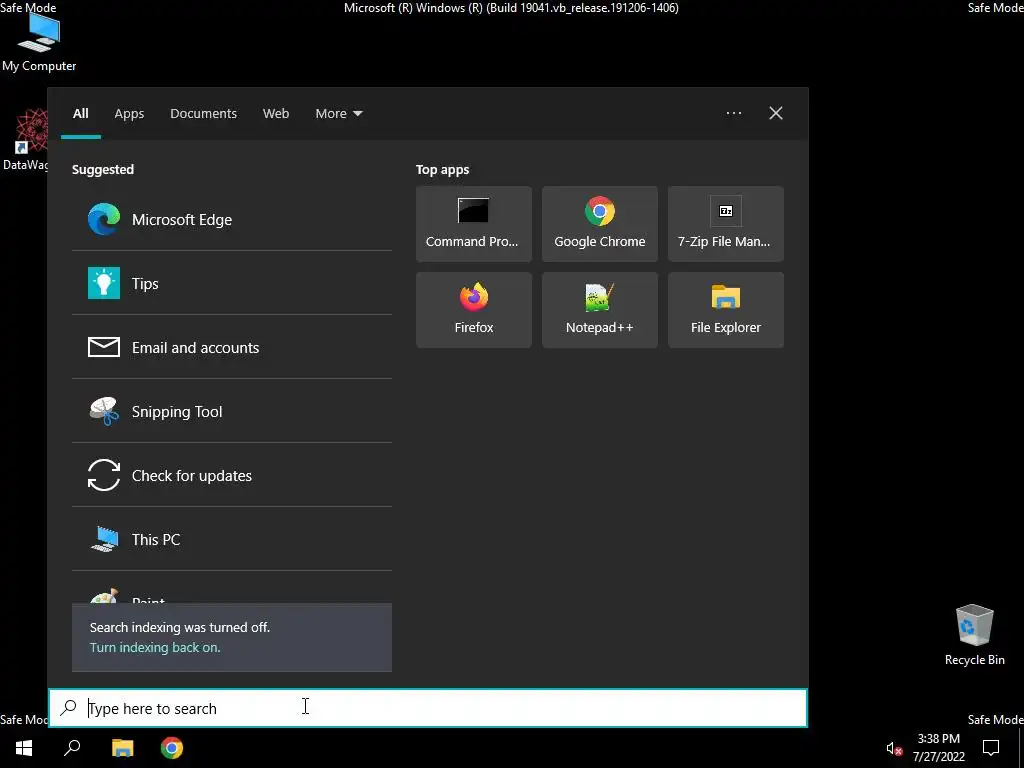Viewport: 1024px width, 768px height.
Task: Launch Firefox from Top apps
Action: pos(473,310)
